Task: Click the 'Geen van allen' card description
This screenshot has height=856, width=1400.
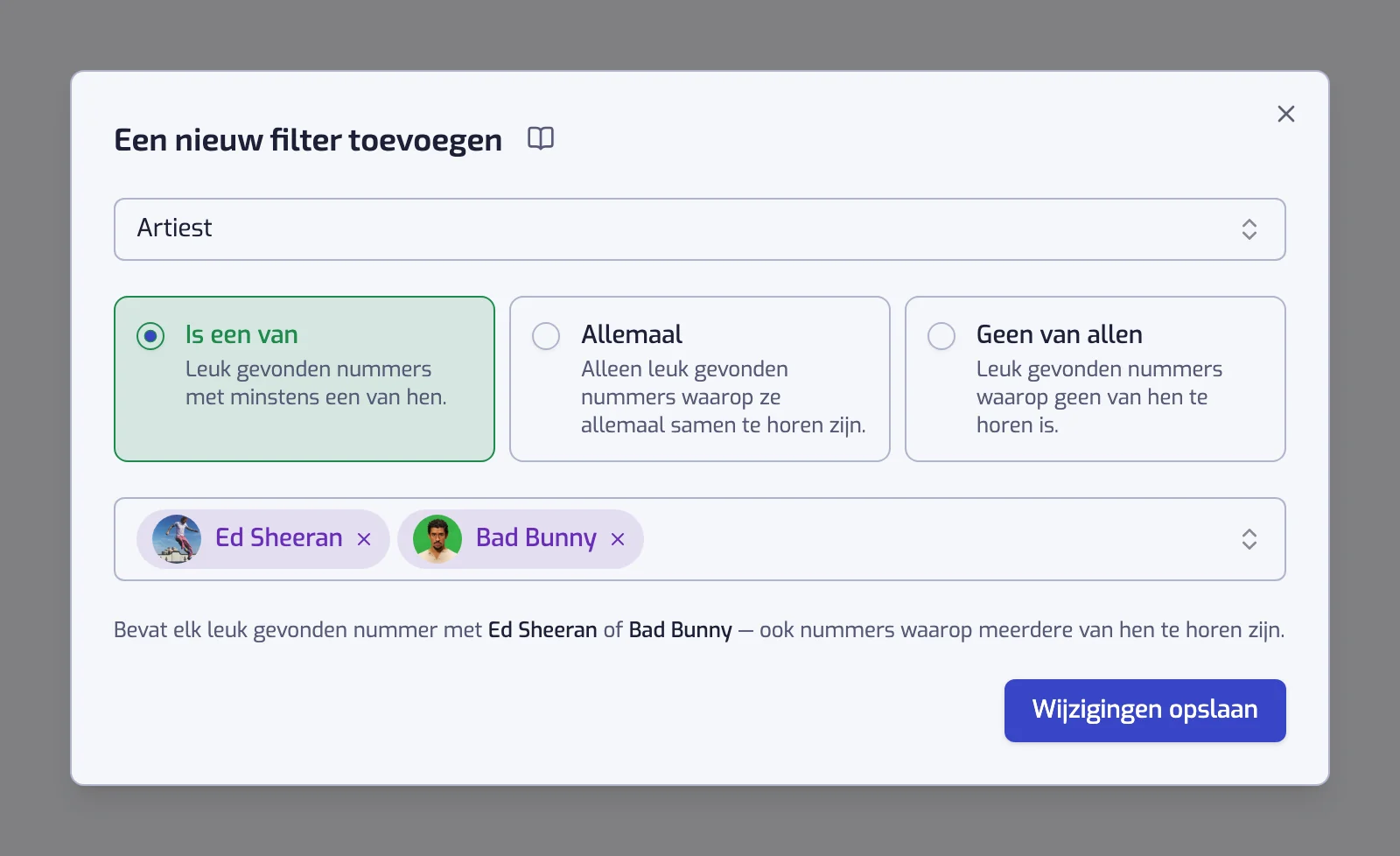Action: point(1099,397)
